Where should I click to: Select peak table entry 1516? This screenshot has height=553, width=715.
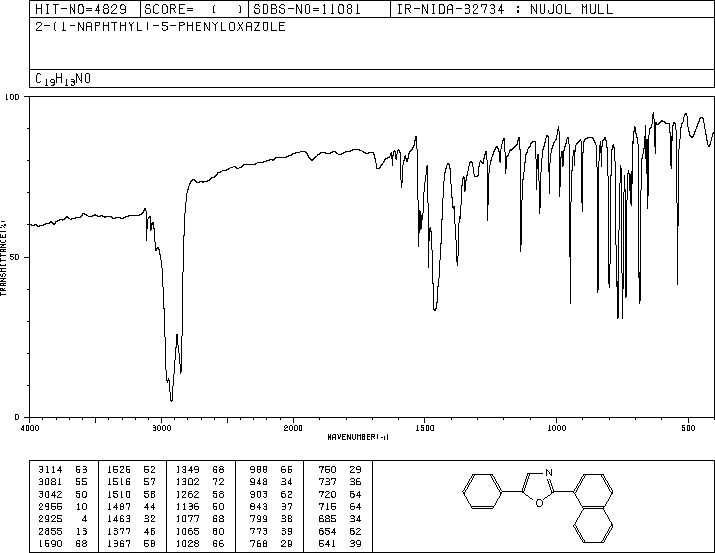click(x=131, y=482)
